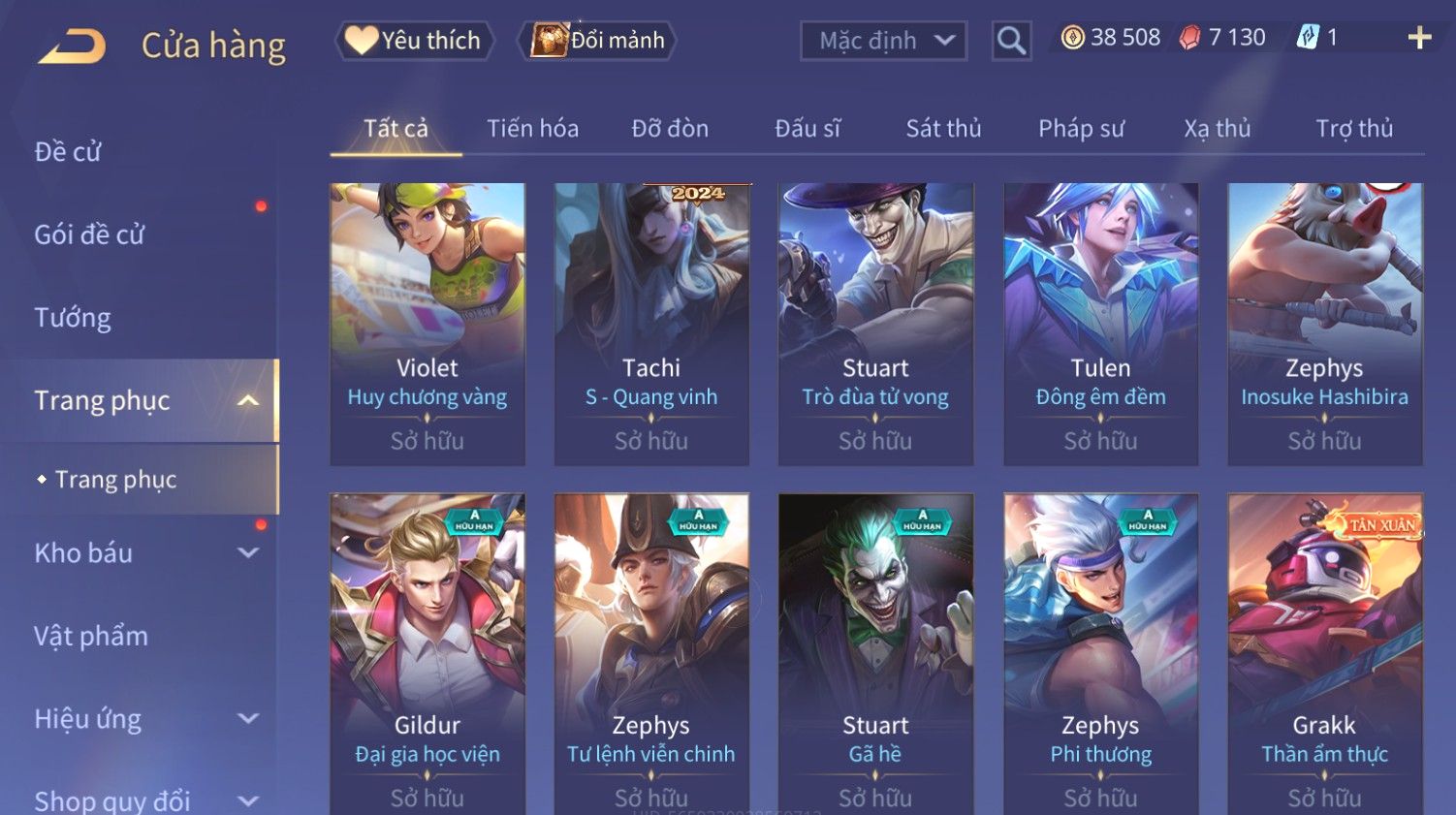This screenshot has width=1456, height=815.
Task: Switch to the Sát thủ tab
Action: (943, 128)
